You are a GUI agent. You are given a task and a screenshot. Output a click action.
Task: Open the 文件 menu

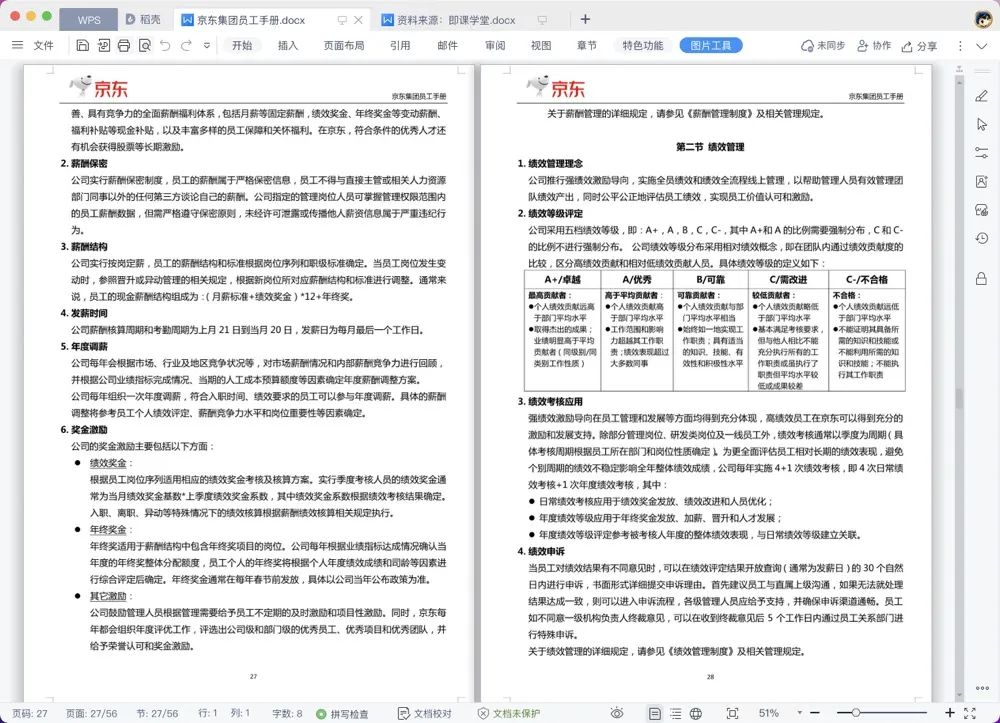(43, 45)
